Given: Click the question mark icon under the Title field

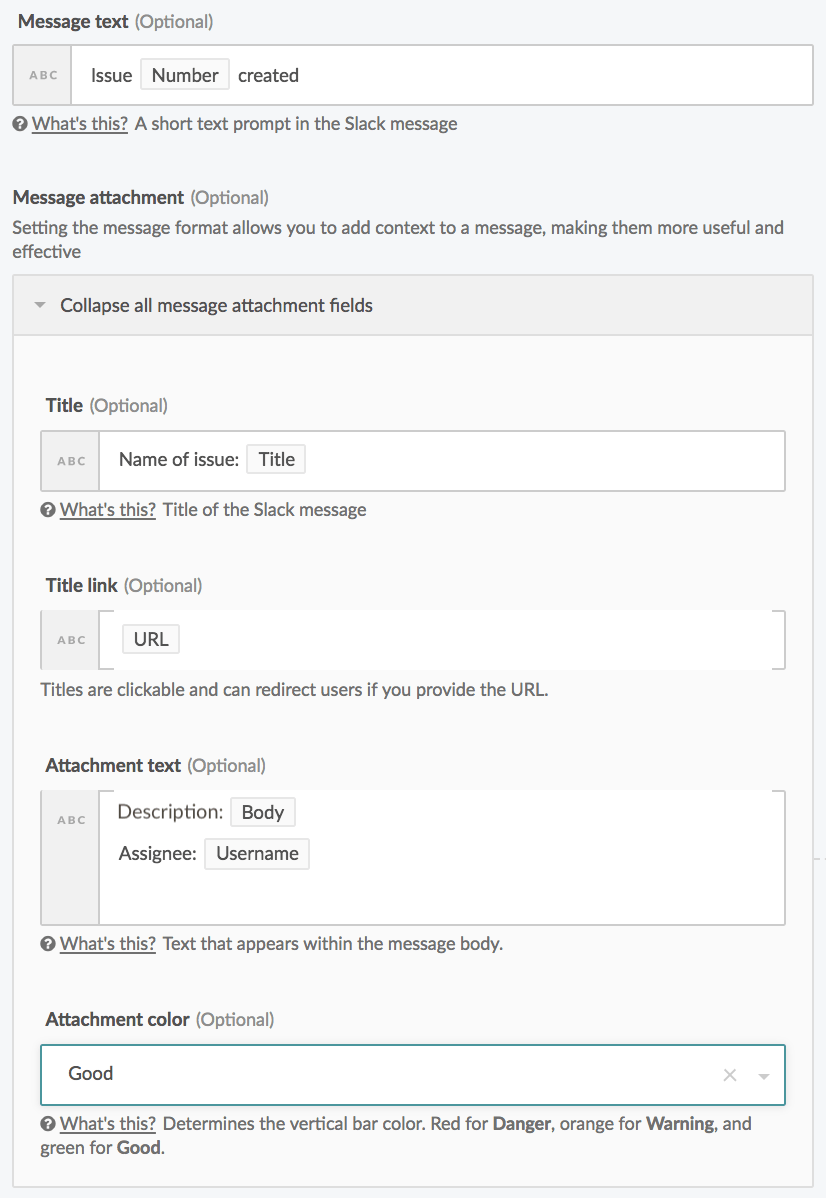Looking at the screenshot, I should 47,509.
